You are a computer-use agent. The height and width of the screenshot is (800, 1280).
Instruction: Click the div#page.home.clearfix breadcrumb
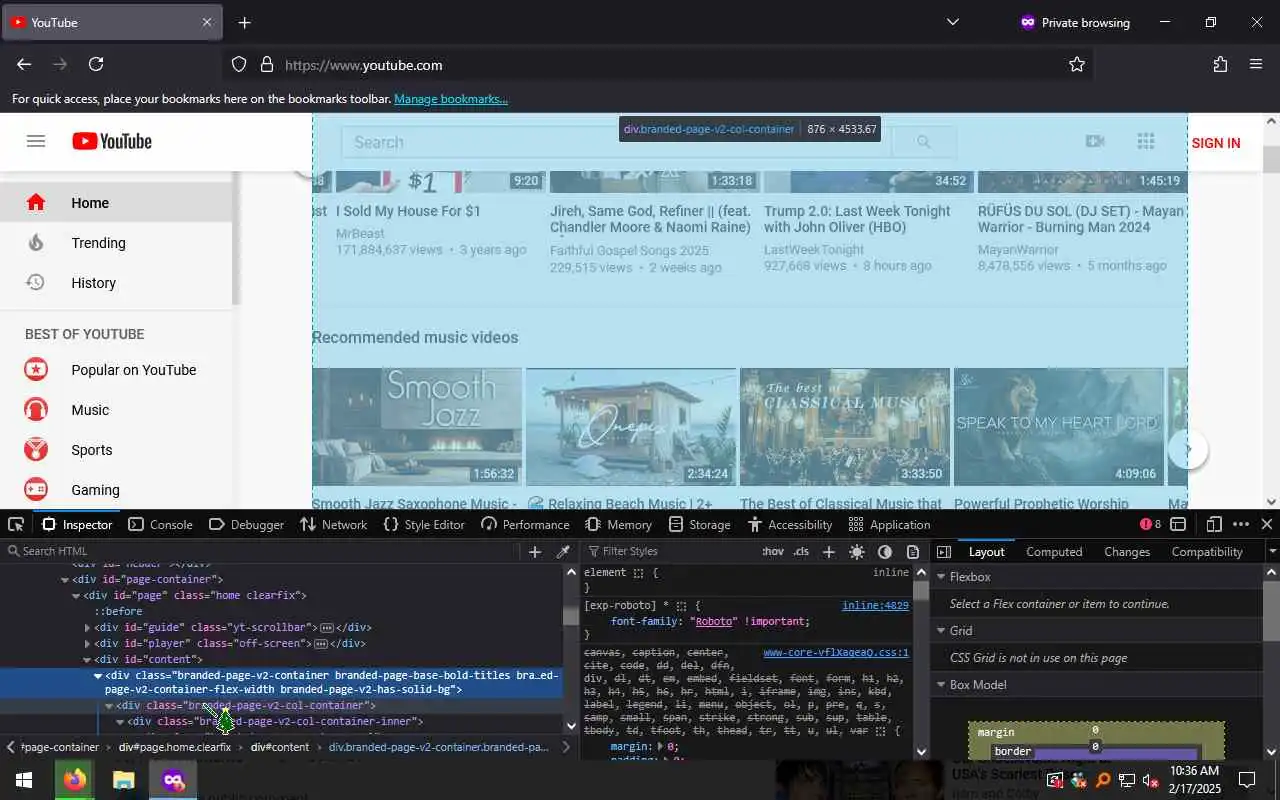point(175,747)
